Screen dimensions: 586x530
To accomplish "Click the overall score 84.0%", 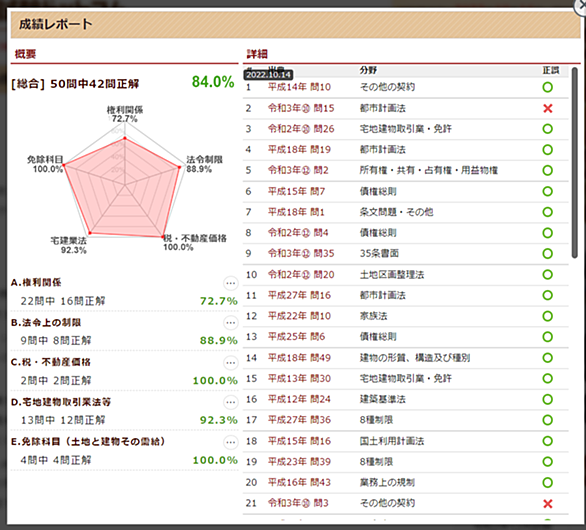I will [x=213, y=81].
